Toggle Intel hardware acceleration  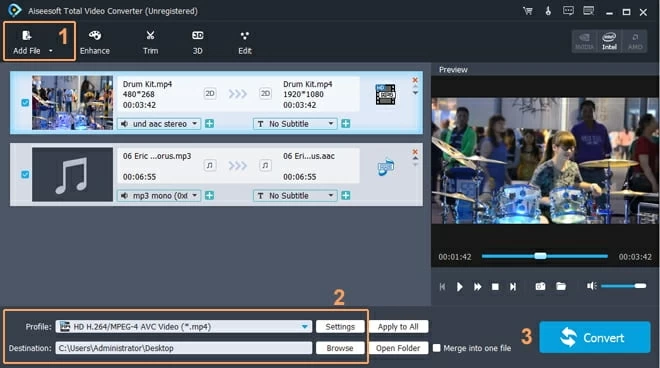point(609,41)
